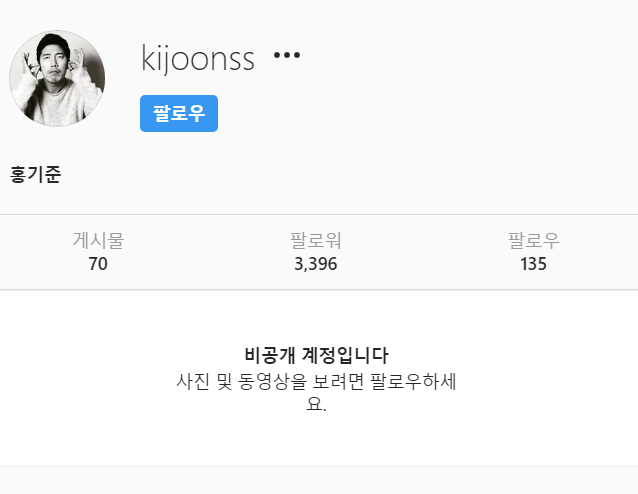This screenshot has width=638, height=494.
Task: Click the trailing 요. text line
Action: click(x=316, y=404)
